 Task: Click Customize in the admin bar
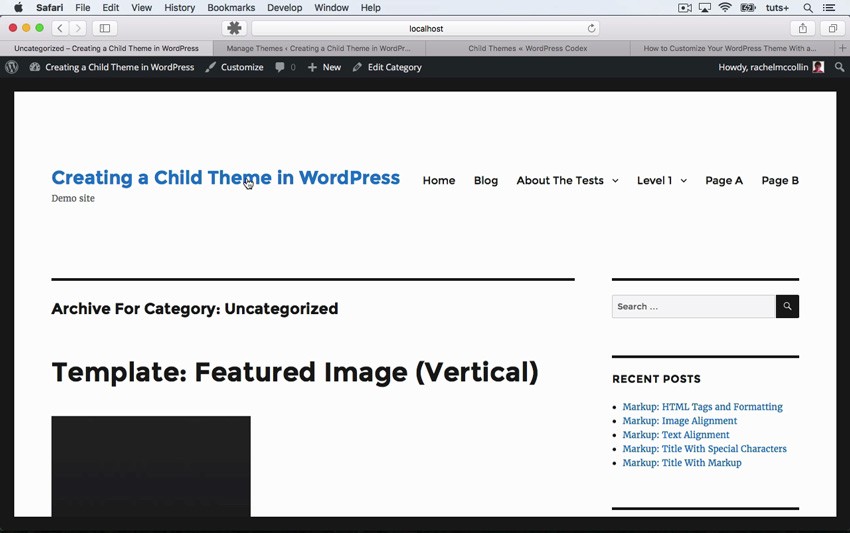(x=235, y=67)
